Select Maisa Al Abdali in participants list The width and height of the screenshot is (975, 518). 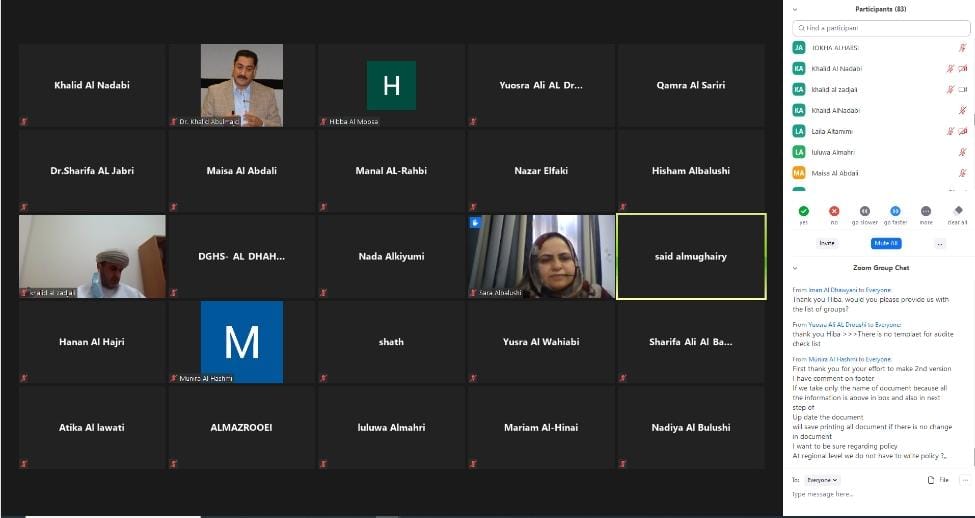click(x=834, y=173)
